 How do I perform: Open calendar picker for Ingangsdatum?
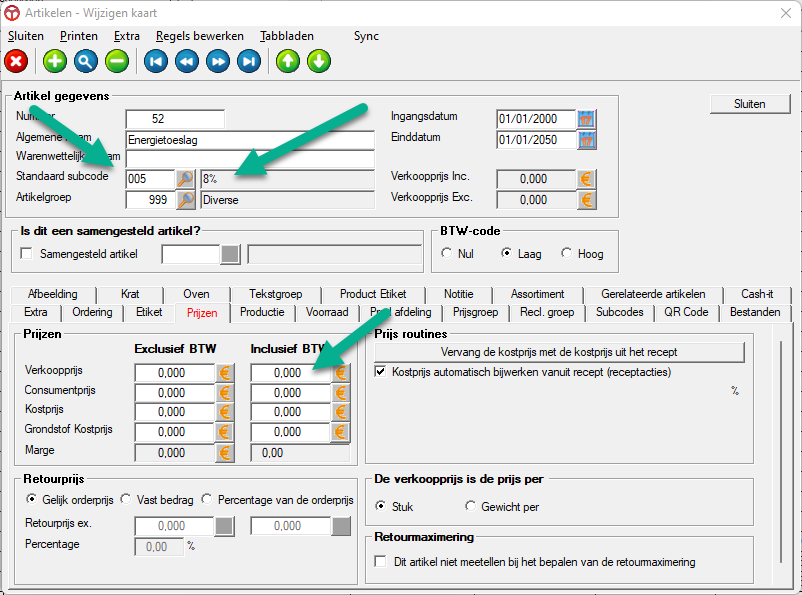click(586, 119)
